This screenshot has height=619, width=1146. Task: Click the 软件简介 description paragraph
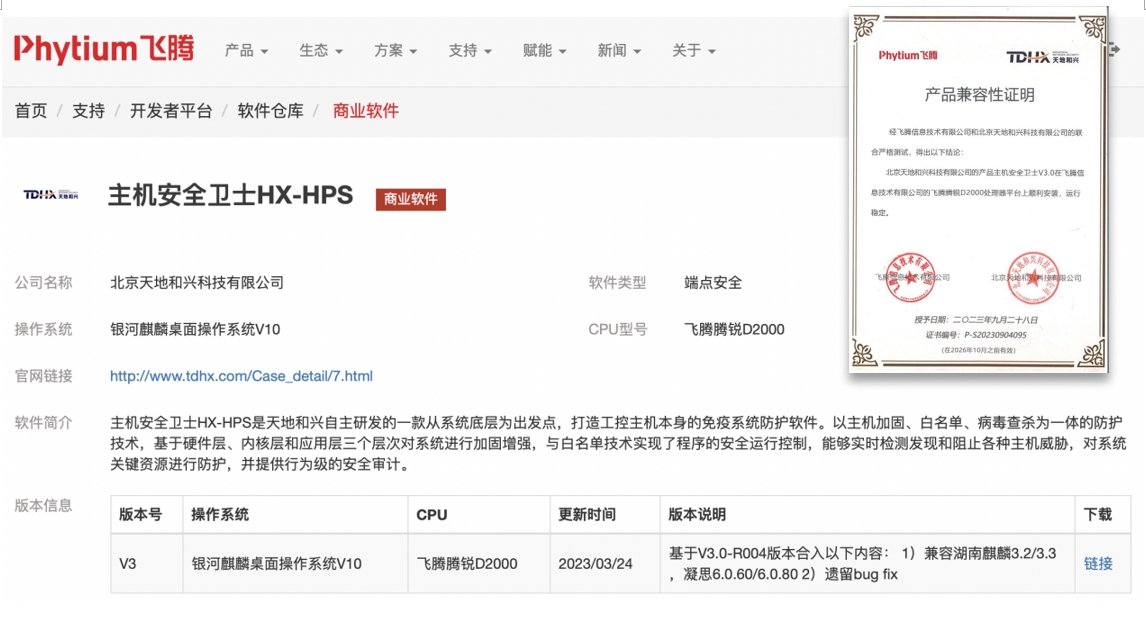(x=618, y=444)
